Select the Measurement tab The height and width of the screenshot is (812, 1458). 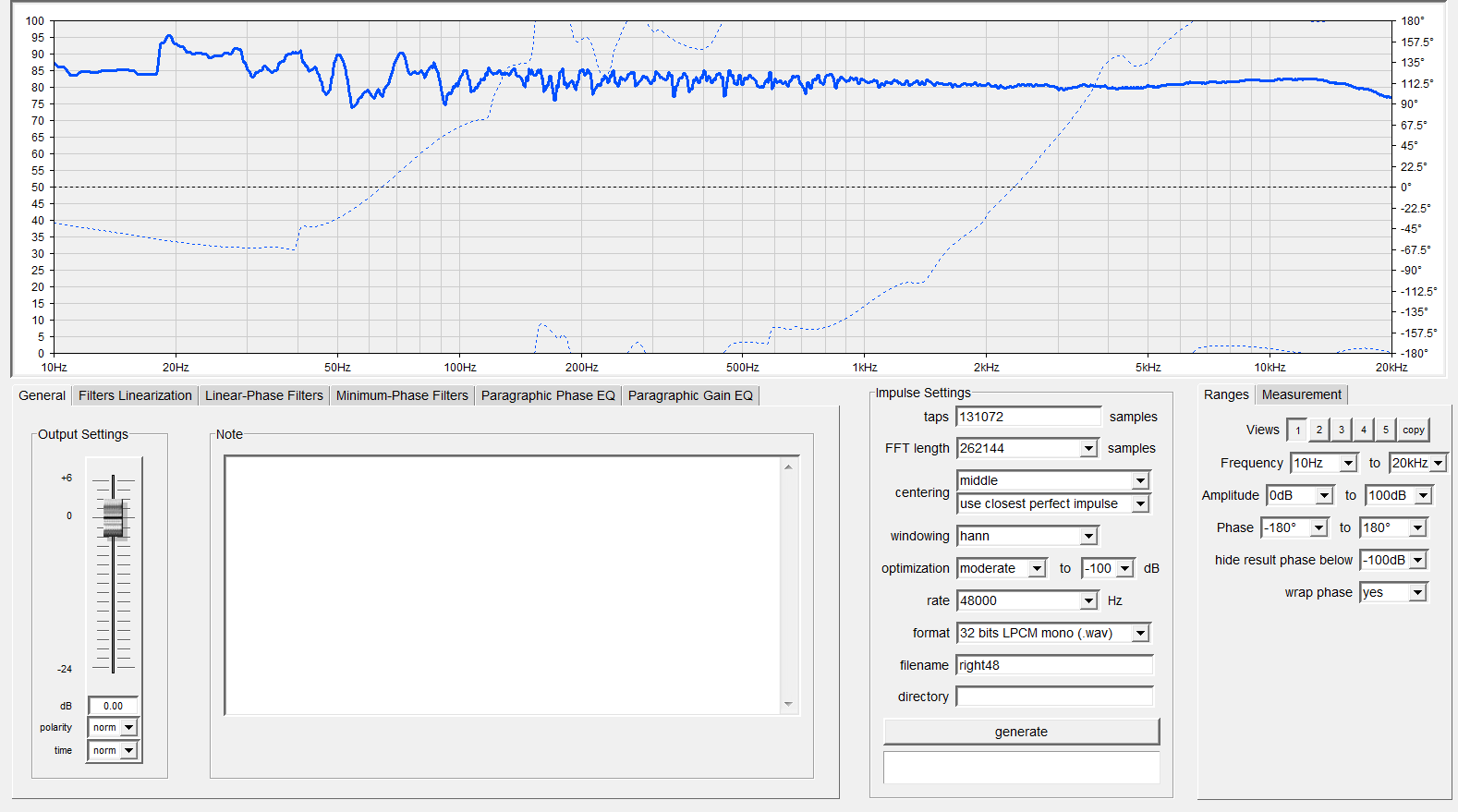click(x=1301, y=394)
